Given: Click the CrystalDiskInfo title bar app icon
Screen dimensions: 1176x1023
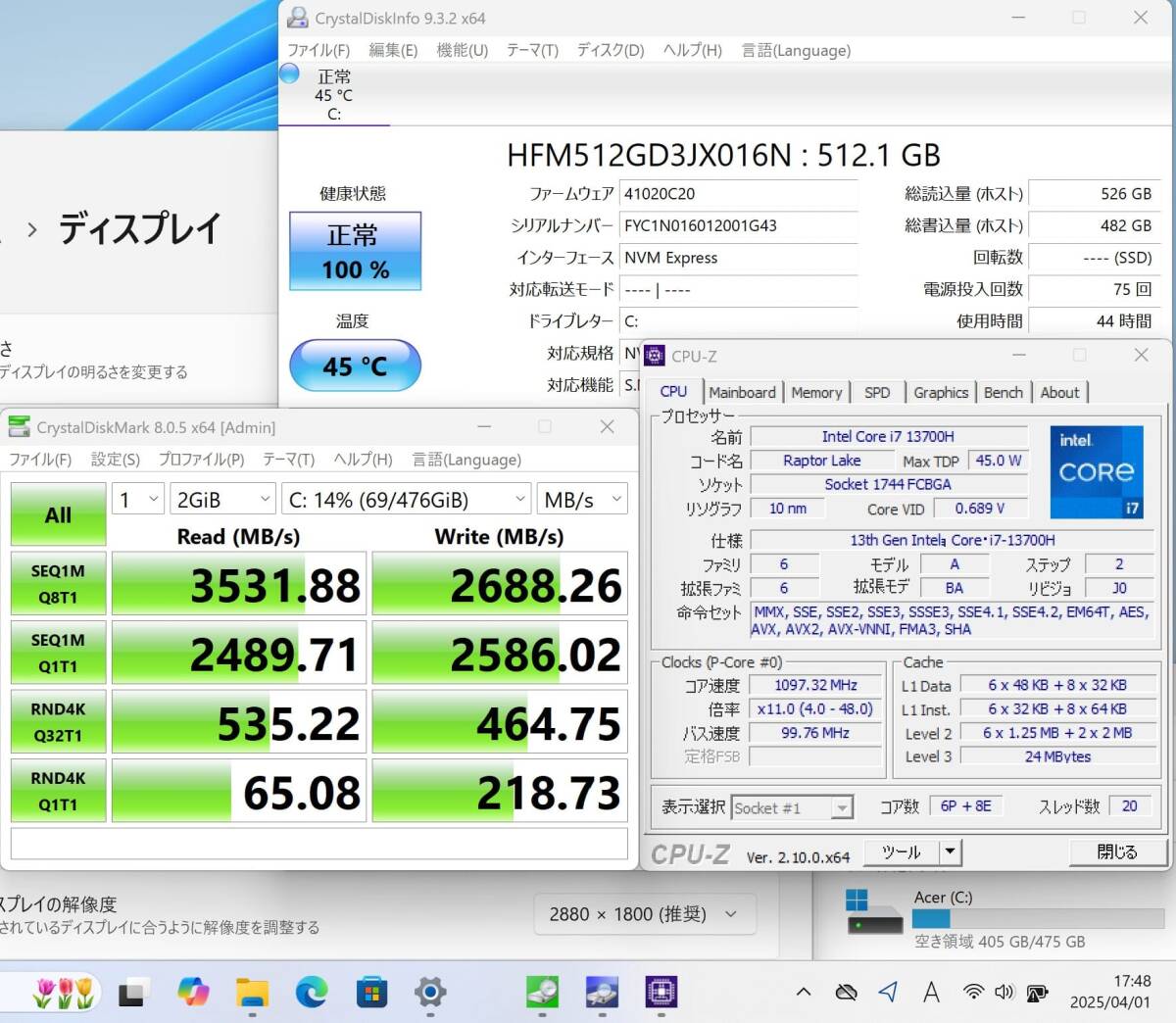Looking at the screenshot, I should [297, 18].
